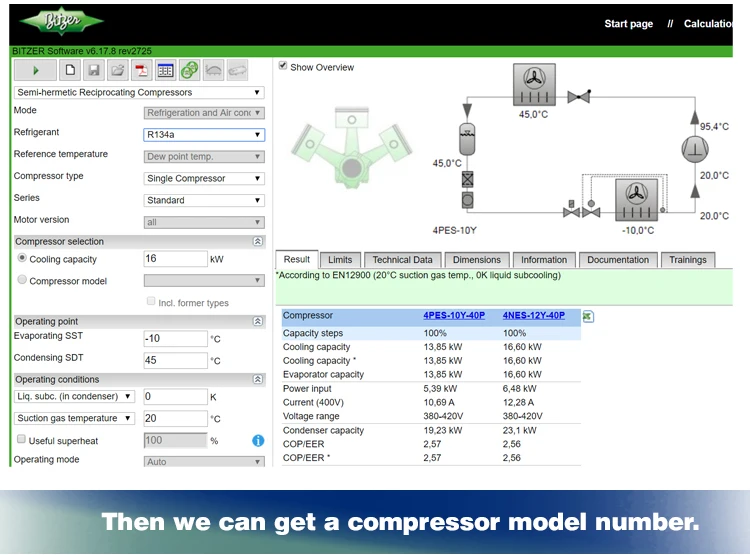
Task: Open the table view icon
Action: coord(165,70)
